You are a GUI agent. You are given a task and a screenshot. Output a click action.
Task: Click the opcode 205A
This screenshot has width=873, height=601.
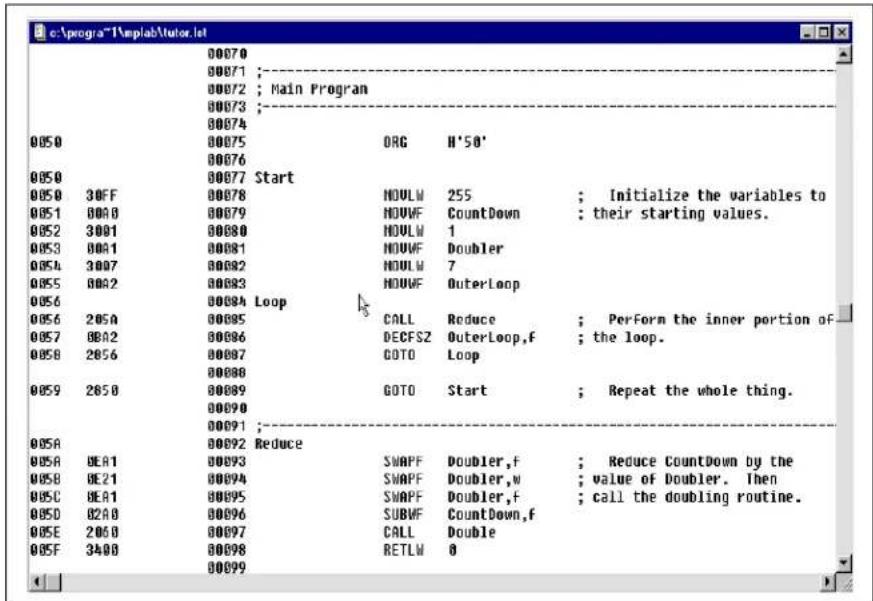pyautogui.click(x=102, y=320)
